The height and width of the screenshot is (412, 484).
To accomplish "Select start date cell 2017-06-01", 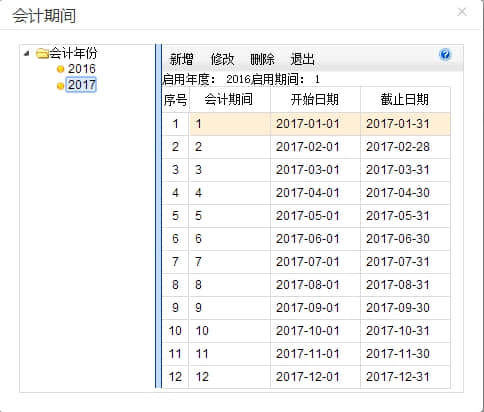I will (x=315, y=239).
